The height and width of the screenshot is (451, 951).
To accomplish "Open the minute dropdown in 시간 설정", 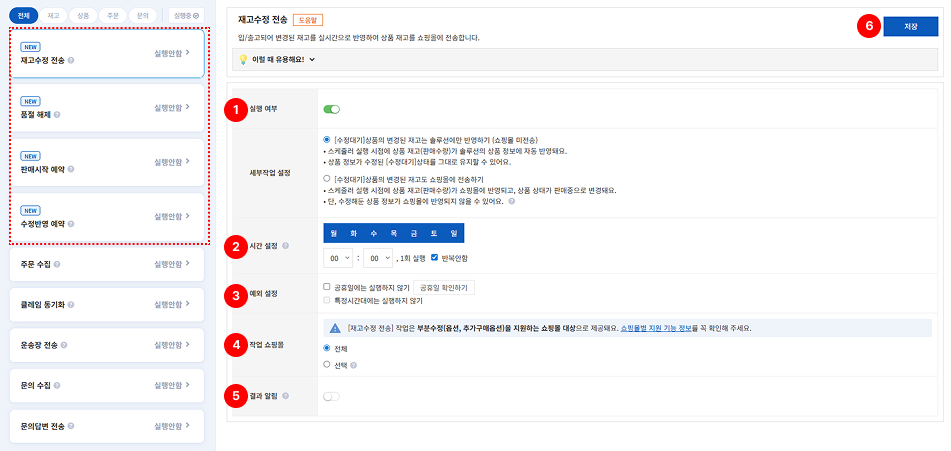I will pyautogui.click(x=376, y=258).
